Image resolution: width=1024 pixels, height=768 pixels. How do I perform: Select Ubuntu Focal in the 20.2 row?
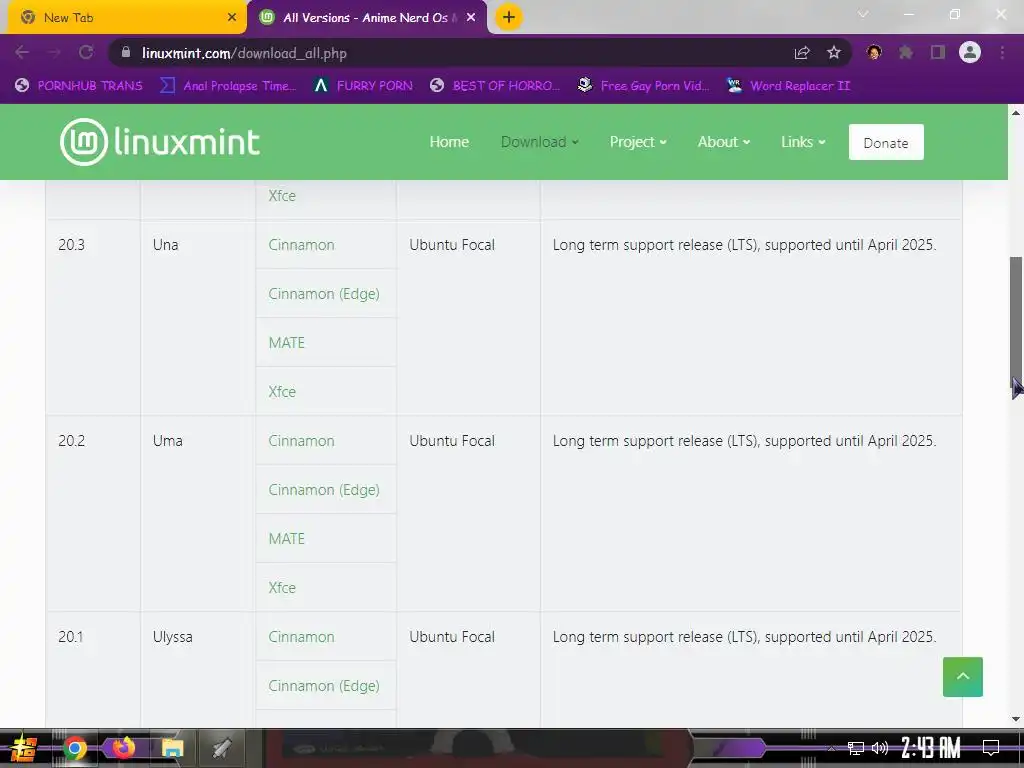(x=452, y=441)
